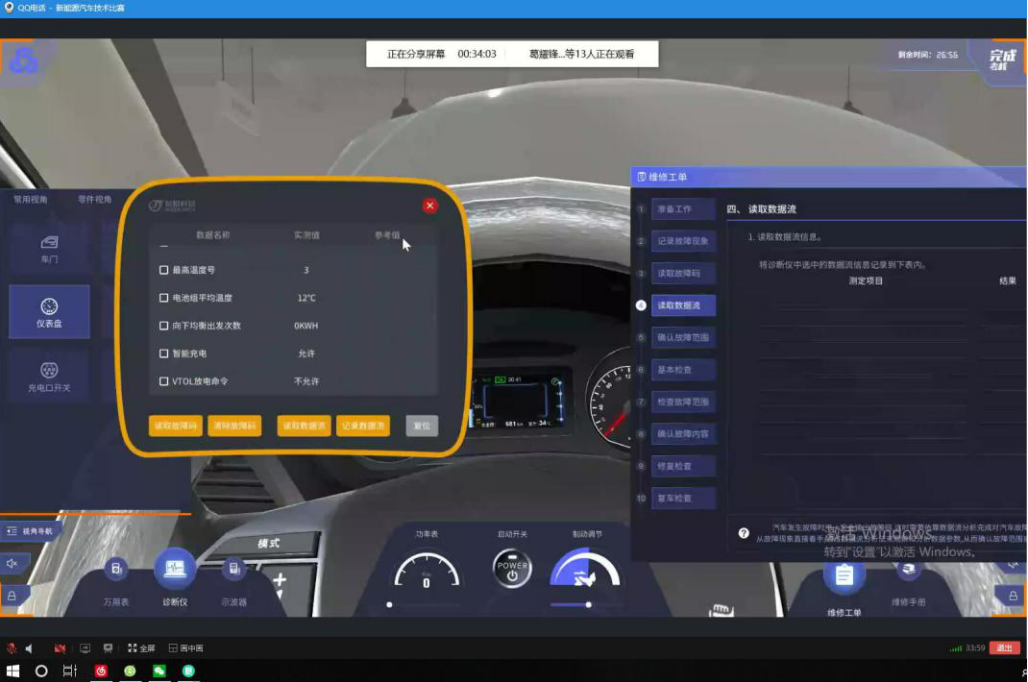The height and width of the screenshot is (682, 1028).
Task: Switch to the 零件视角 tab
Action: (95, 199)
